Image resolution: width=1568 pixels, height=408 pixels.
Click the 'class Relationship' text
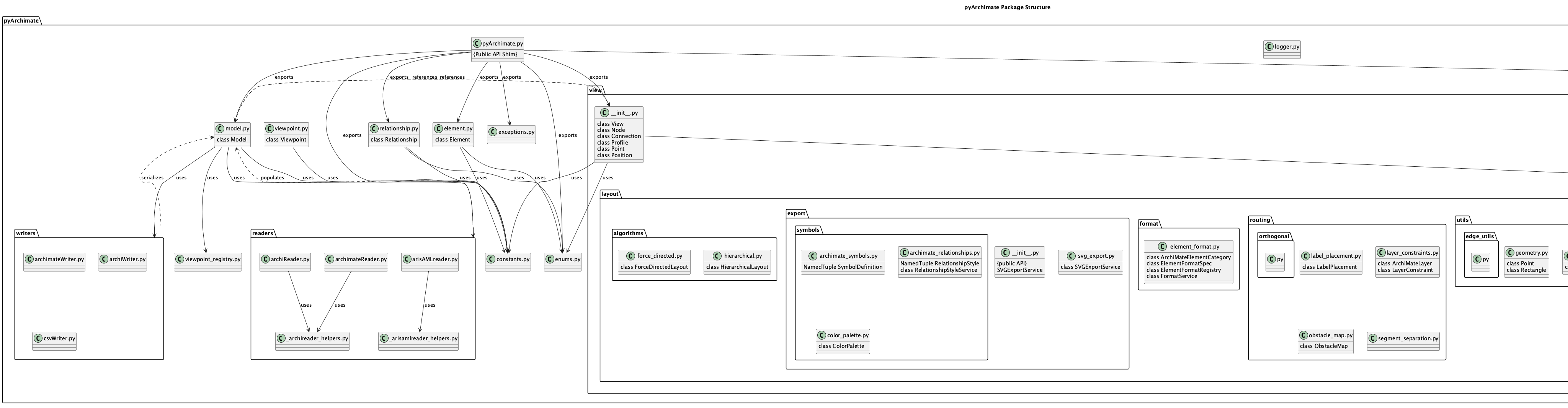pyautogui.click(x=394, y=140)
